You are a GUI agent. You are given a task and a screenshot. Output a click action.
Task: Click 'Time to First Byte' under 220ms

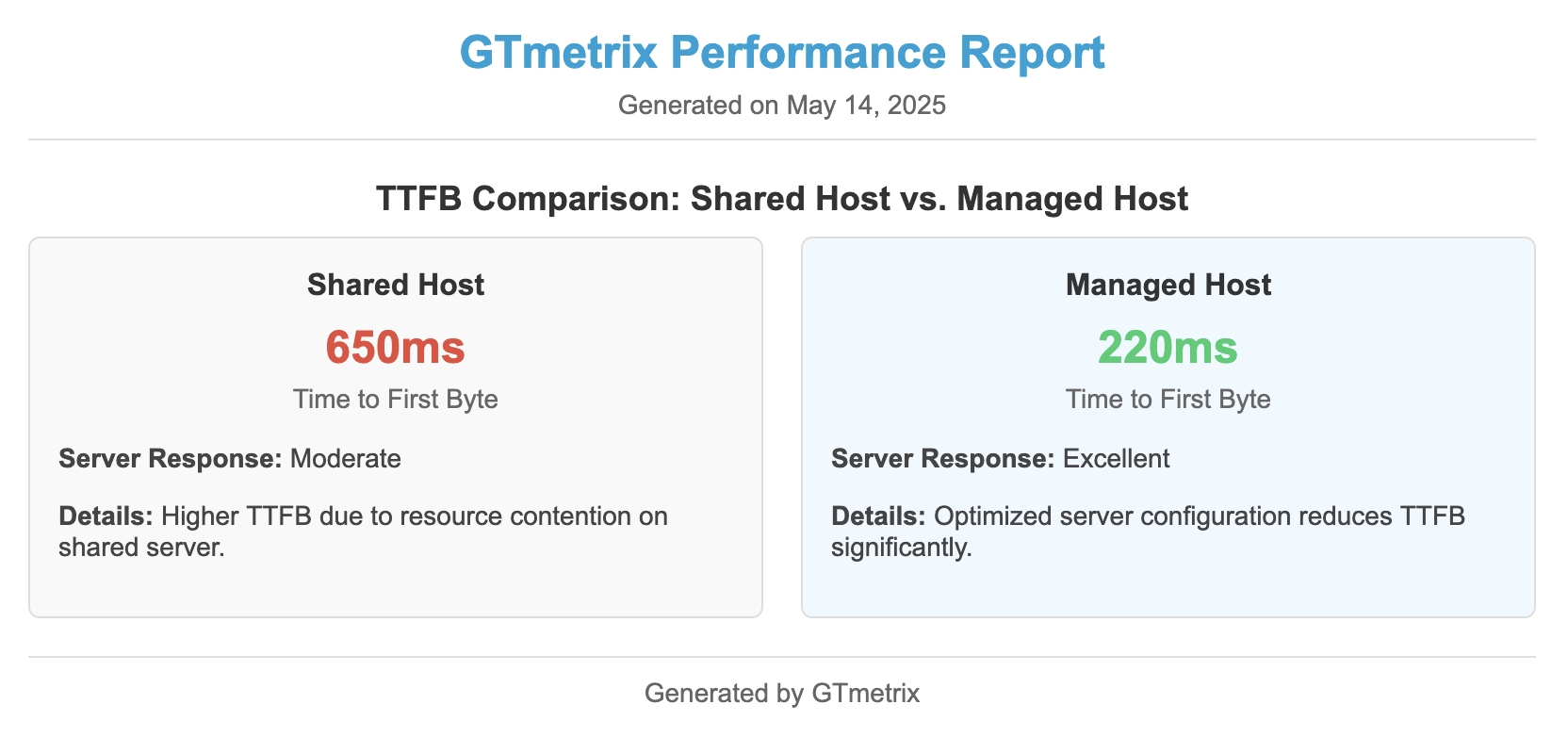(1168, 399)
